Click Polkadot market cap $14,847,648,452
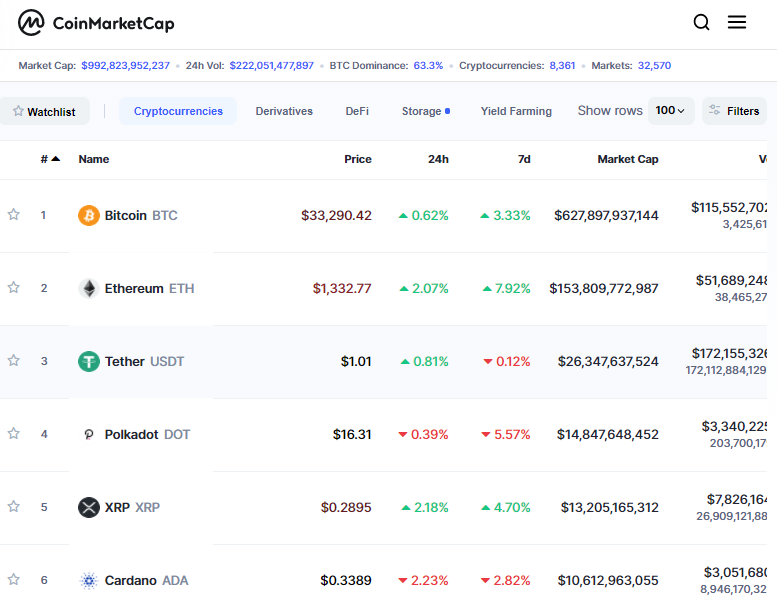The width and height of the screenshot is (777, 613). coord(608,435)
